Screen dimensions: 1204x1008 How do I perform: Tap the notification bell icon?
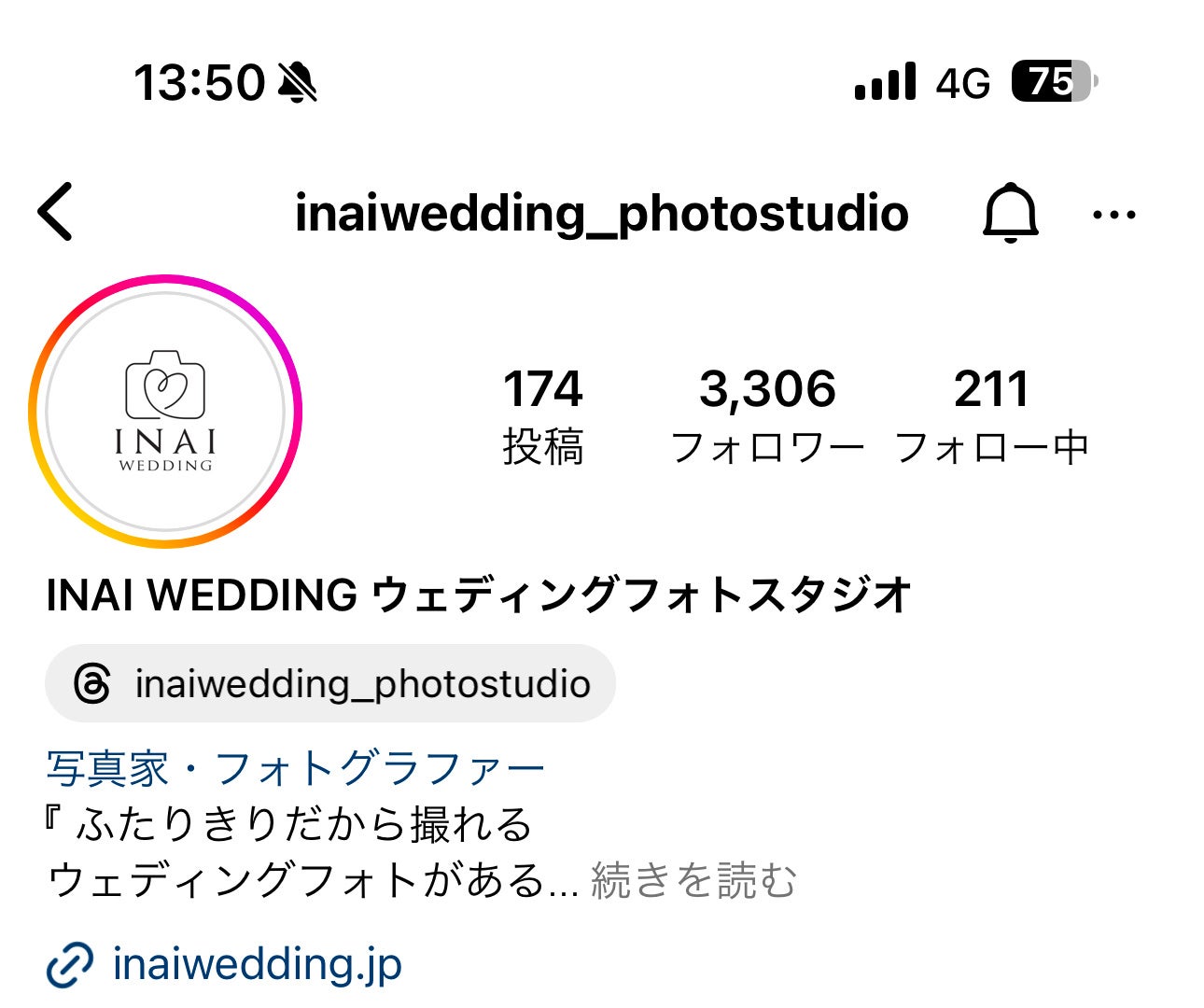point(1010,214)
